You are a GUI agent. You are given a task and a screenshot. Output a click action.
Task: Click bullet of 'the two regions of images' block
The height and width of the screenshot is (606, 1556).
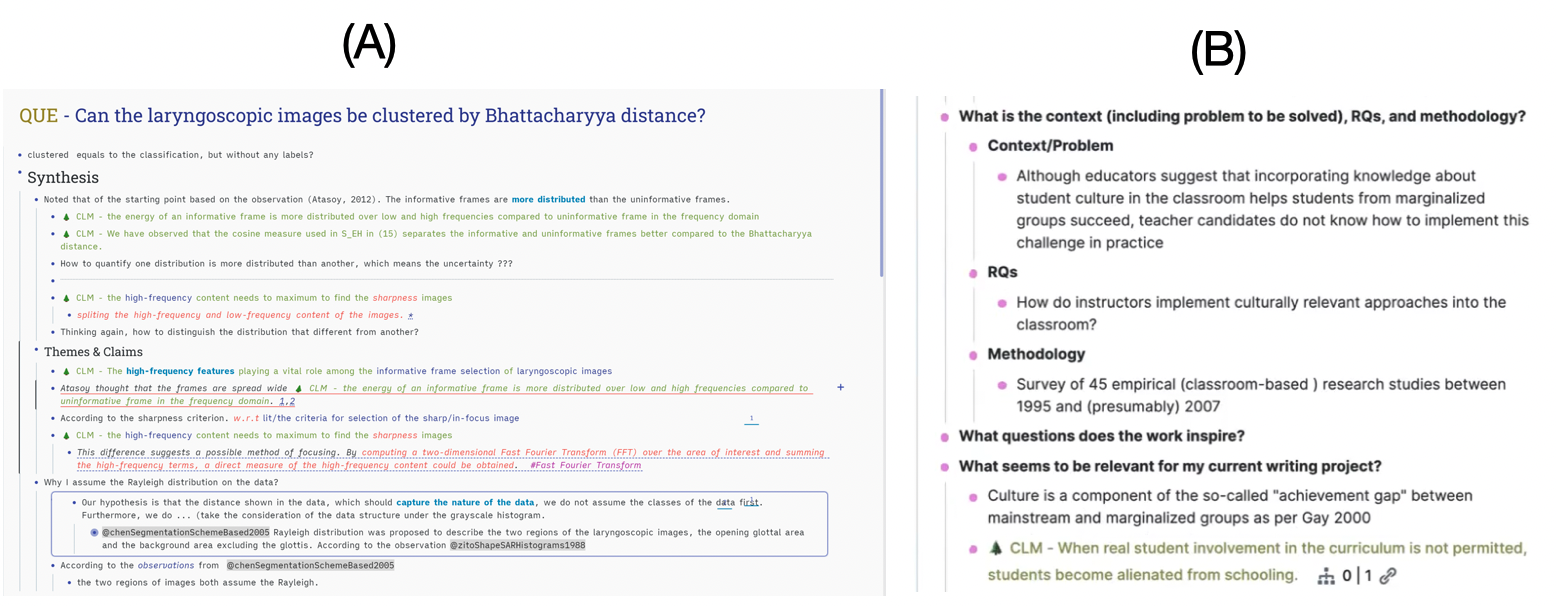pos(69,583)
